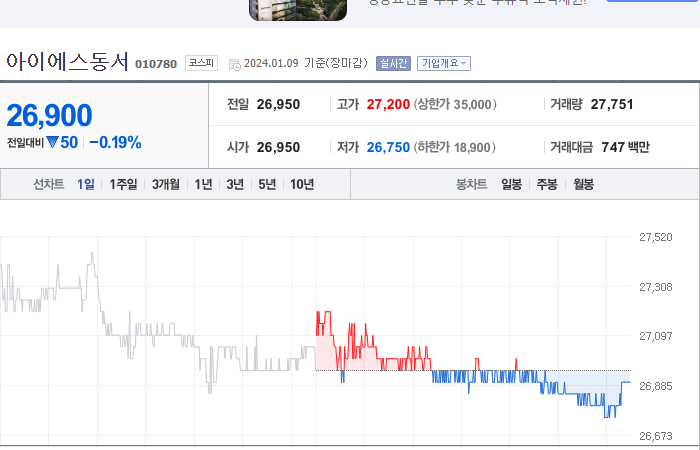Show the 10년 line chart
This screenshot has height=450, width=700.
pos(302,184)
